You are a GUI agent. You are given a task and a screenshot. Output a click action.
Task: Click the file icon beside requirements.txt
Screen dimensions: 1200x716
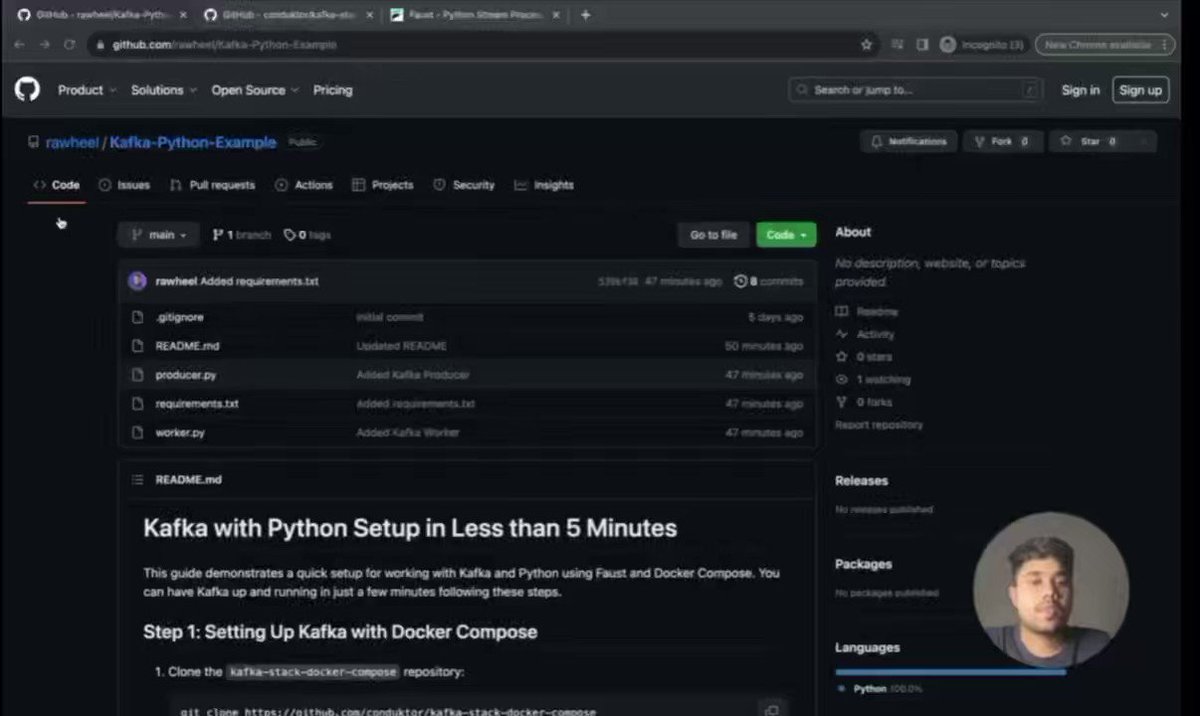coord(138,404)
